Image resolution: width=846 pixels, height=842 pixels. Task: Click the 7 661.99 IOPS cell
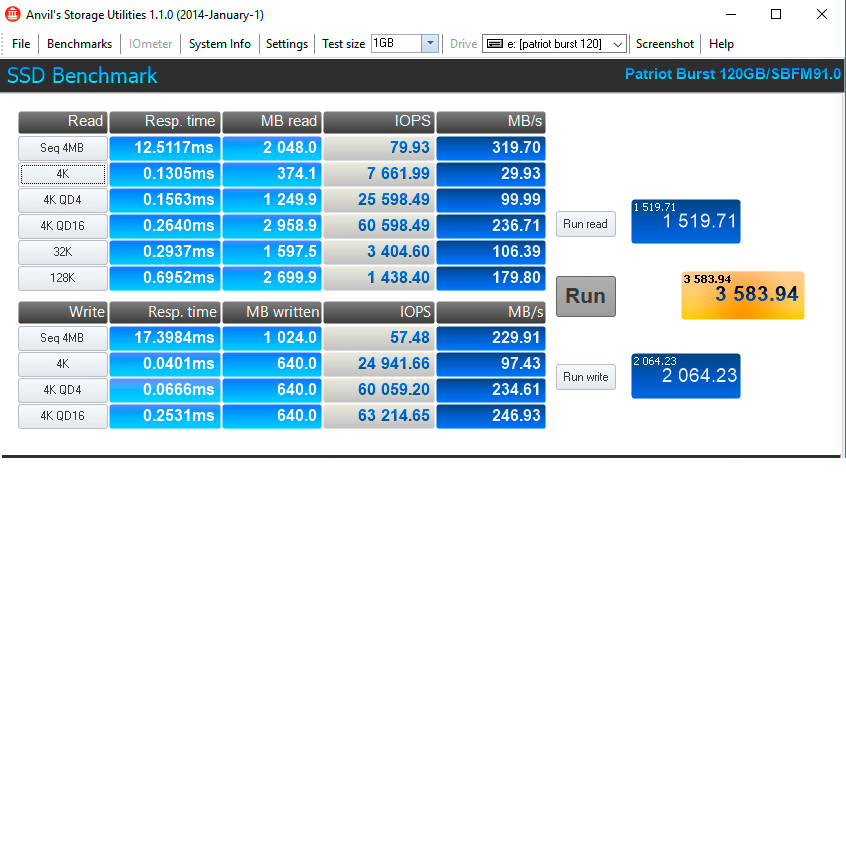pyautogui.click(x=379, y=174)
